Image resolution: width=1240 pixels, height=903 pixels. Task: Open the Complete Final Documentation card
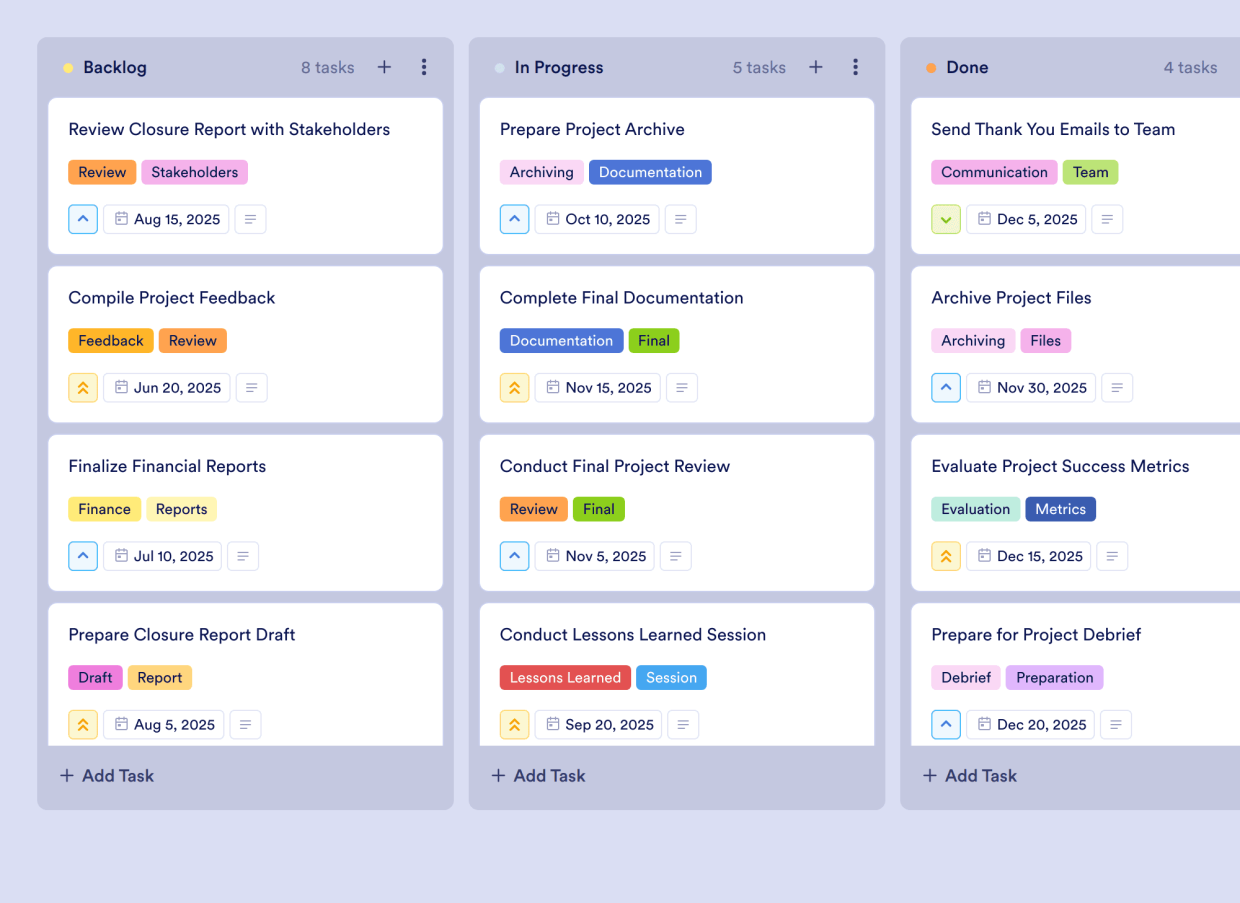pyautogui.click(x=622, y=297)
